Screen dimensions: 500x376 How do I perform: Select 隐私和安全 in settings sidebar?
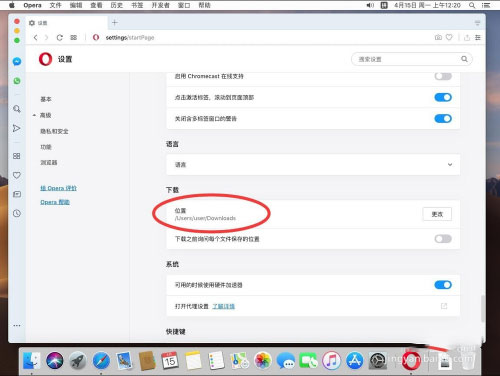click(x=54, y=131)
